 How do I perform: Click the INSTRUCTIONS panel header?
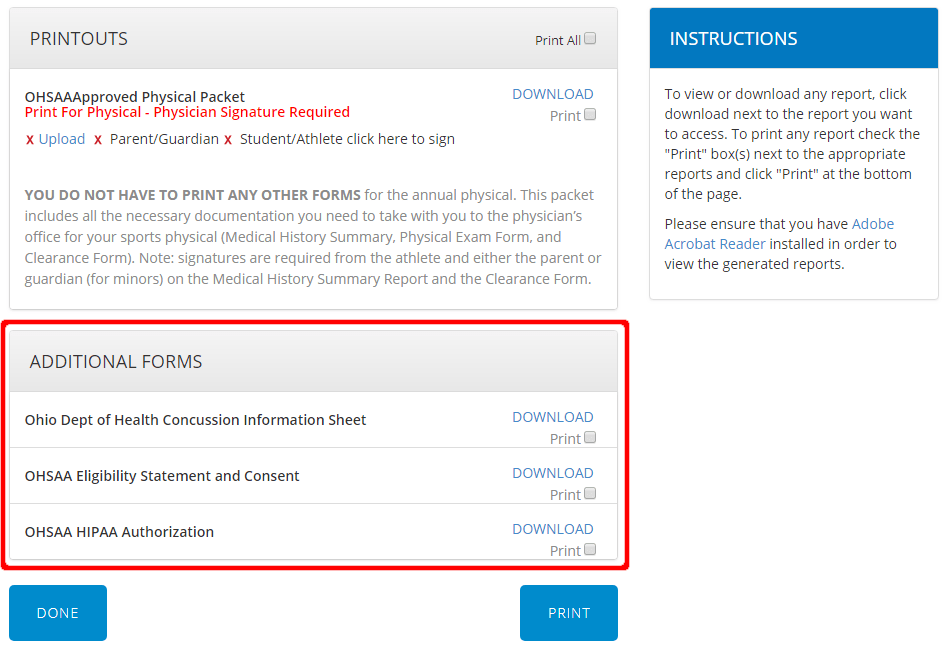click(x=735, y=38)
